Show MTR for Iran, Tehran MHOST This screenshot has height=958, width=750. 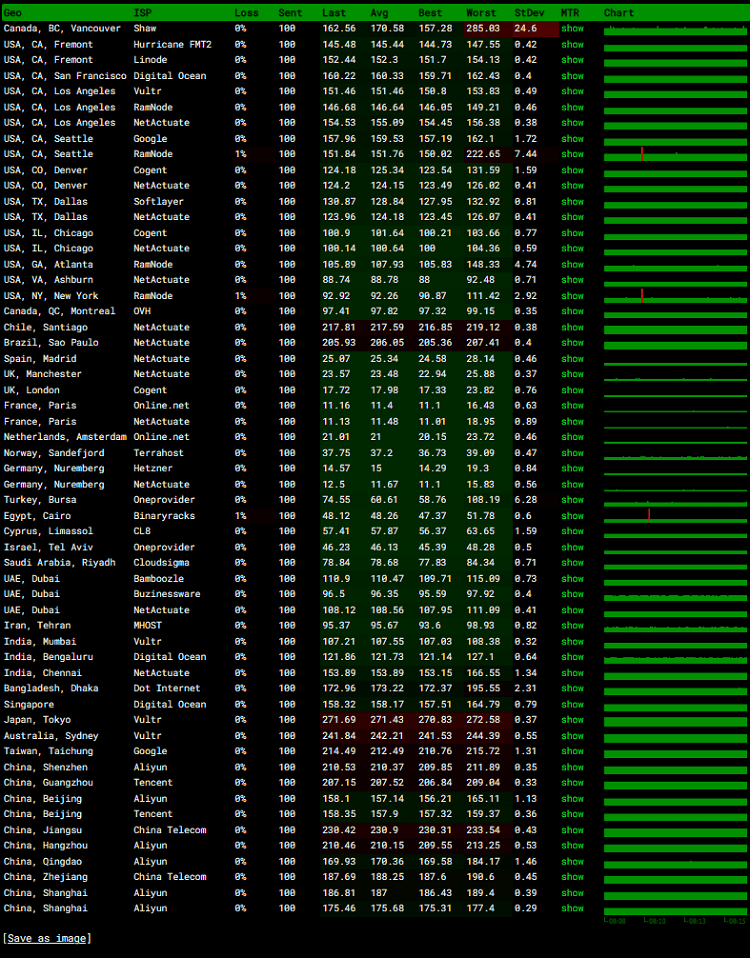point(572,625)
